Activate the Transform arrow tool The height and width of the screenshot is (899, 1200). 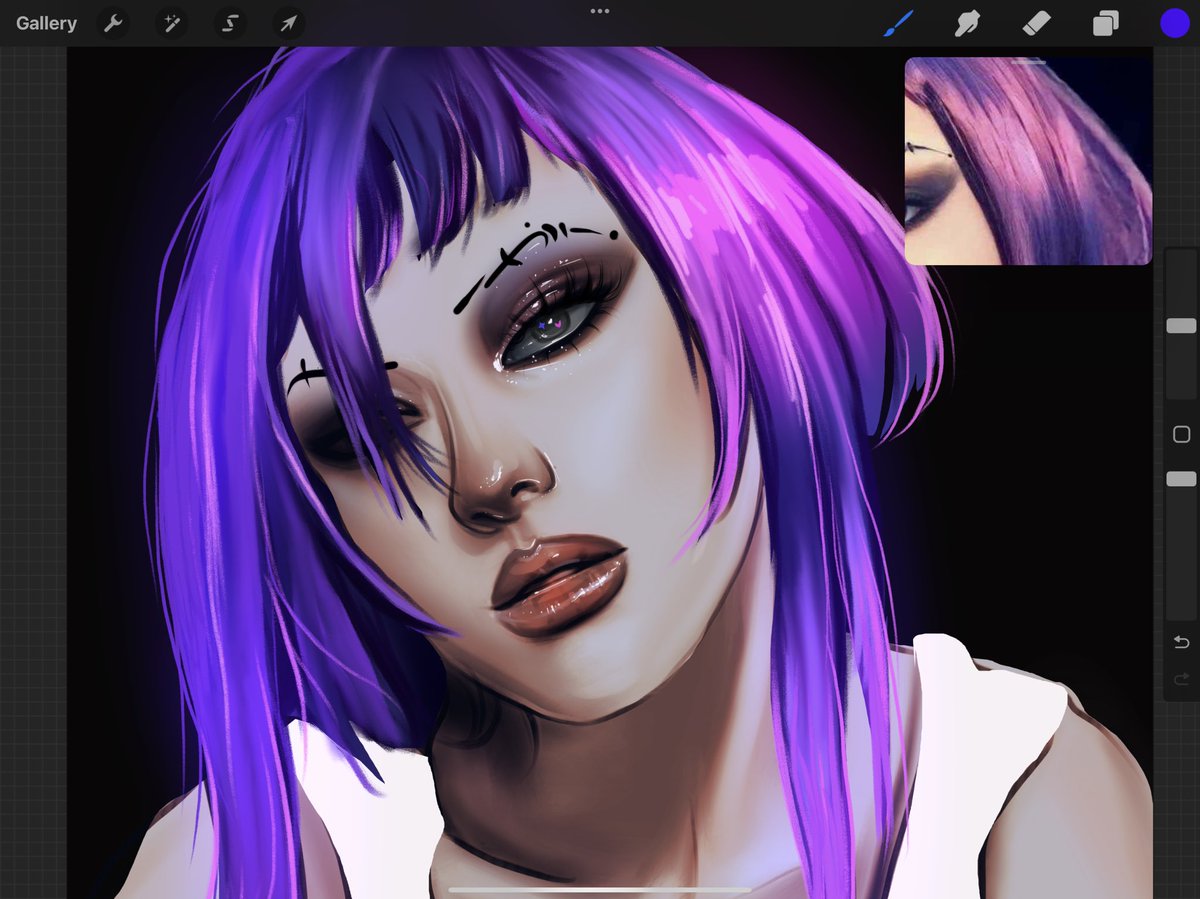289,23
